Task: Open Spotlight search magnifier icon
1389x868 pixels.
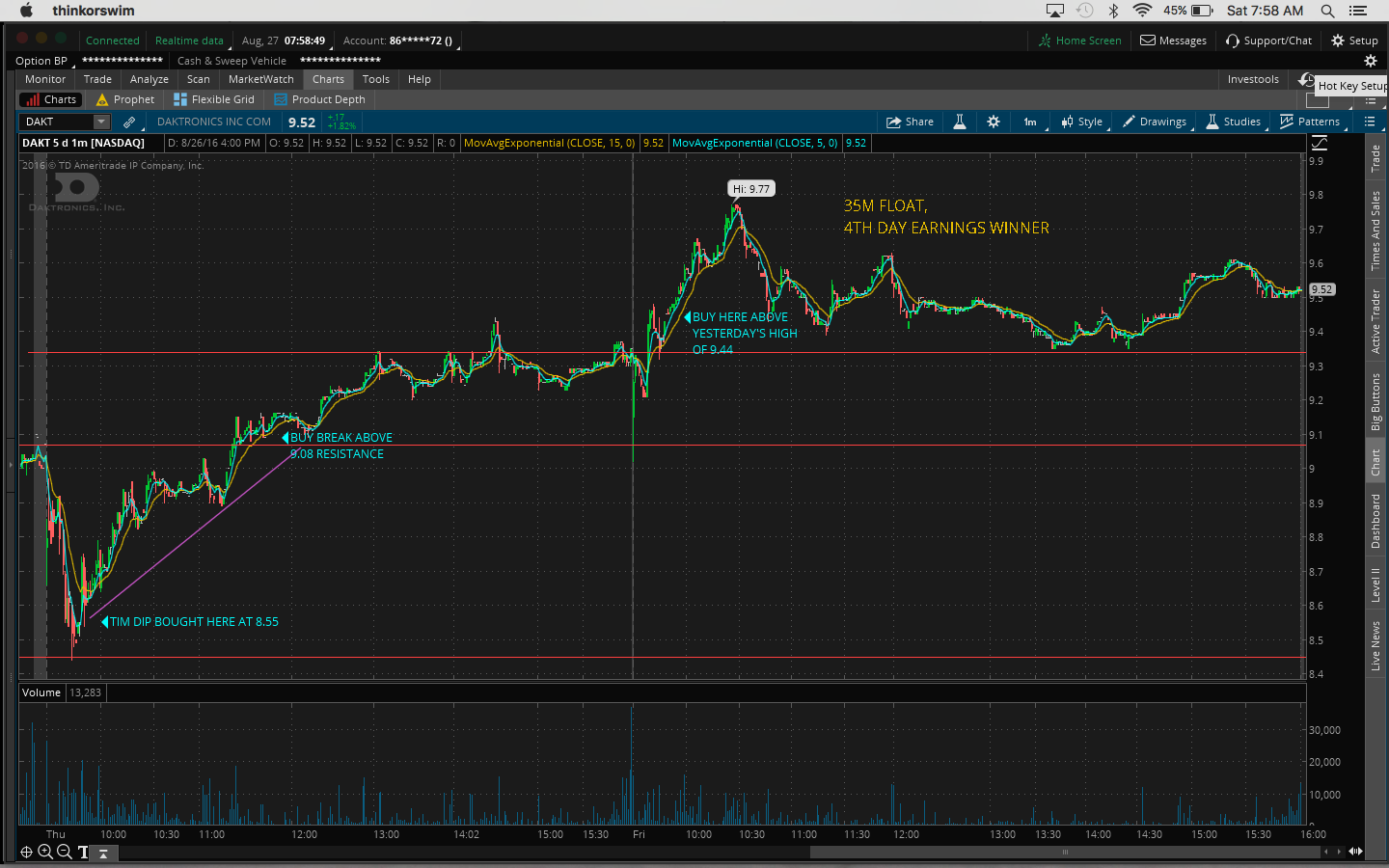Action: click(x=1327, y=11)
